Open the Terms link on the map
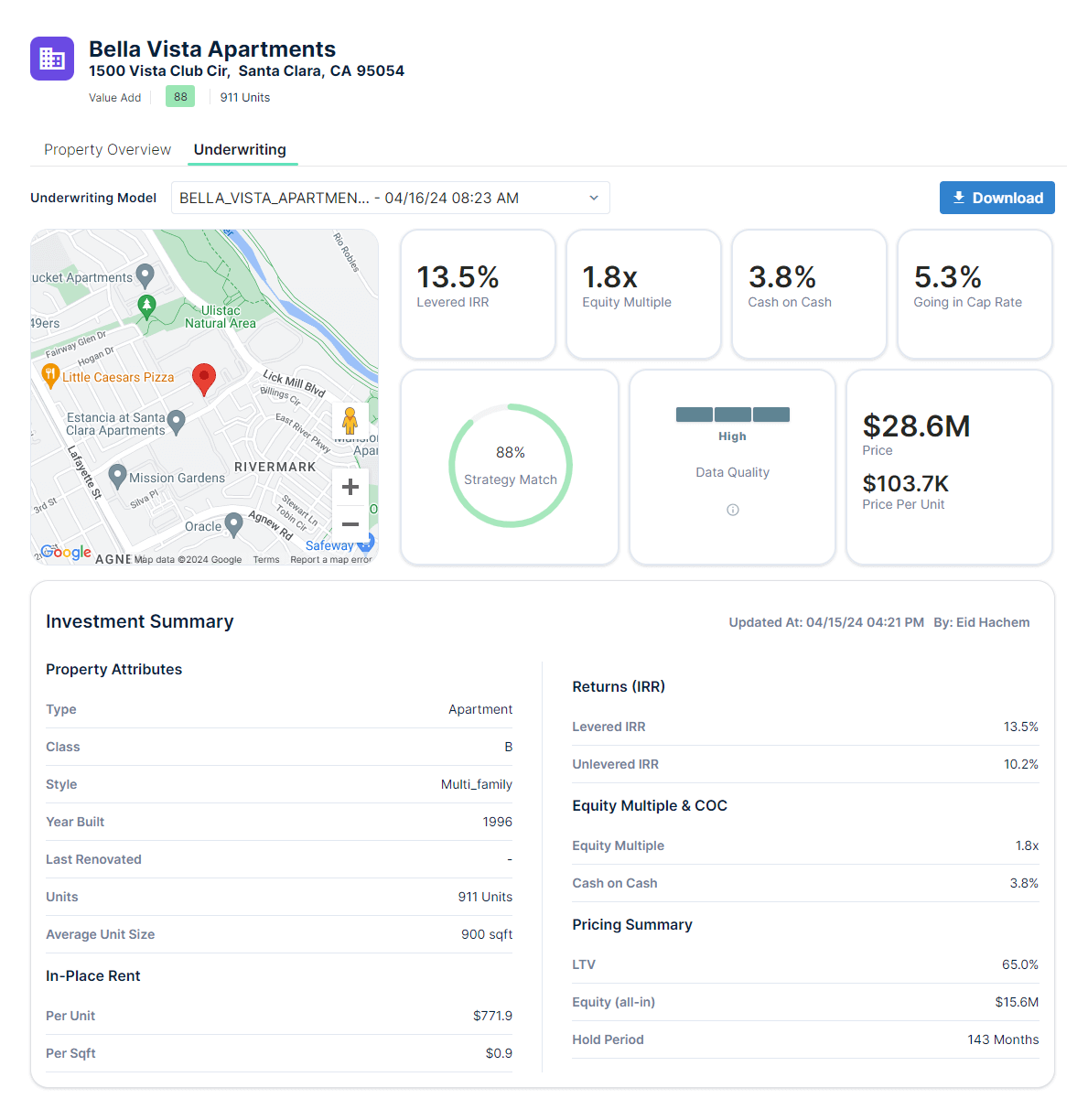 click(265, 559)
